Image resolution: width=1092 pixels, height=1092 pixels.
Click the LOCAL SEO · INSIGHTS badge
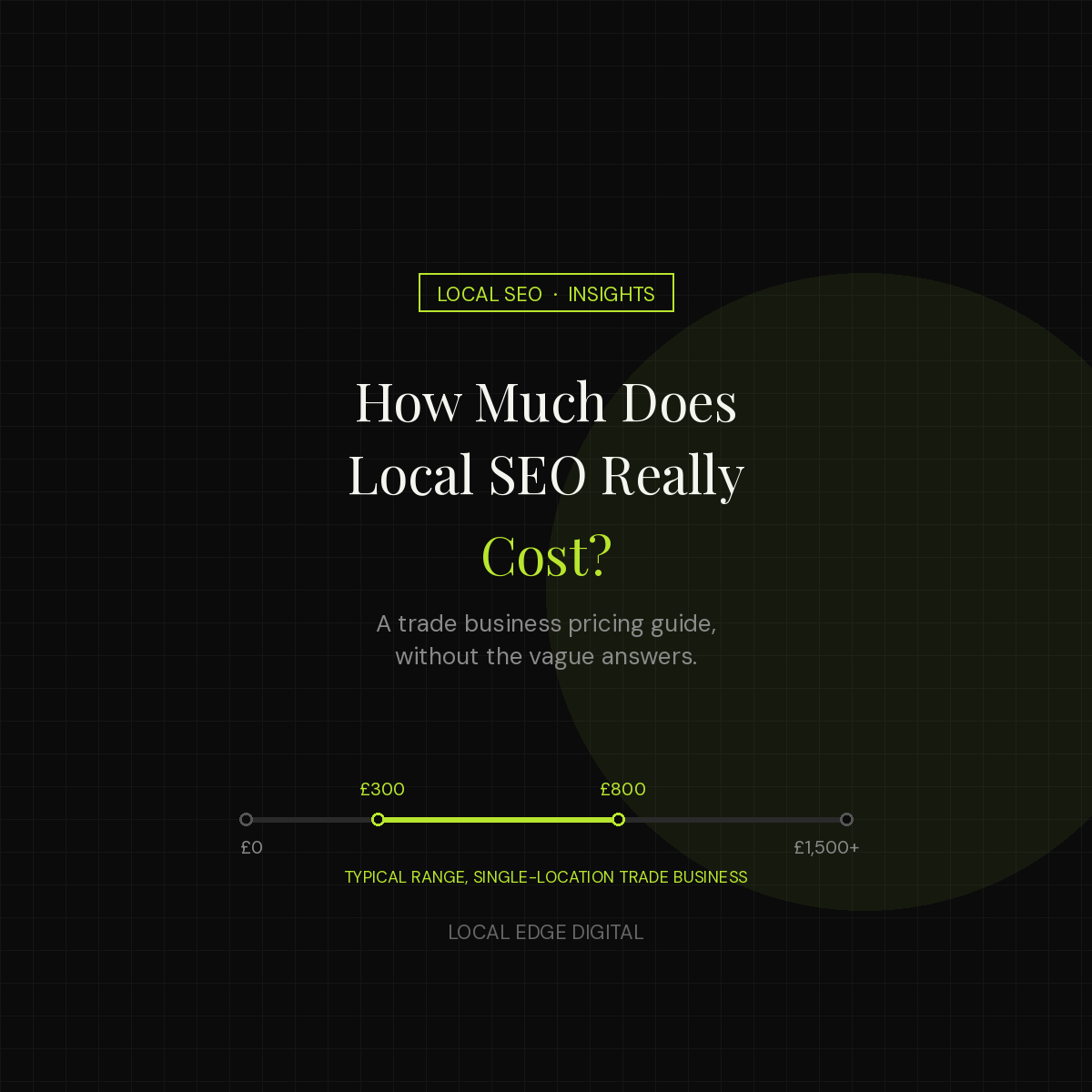[x=546, y=293]
